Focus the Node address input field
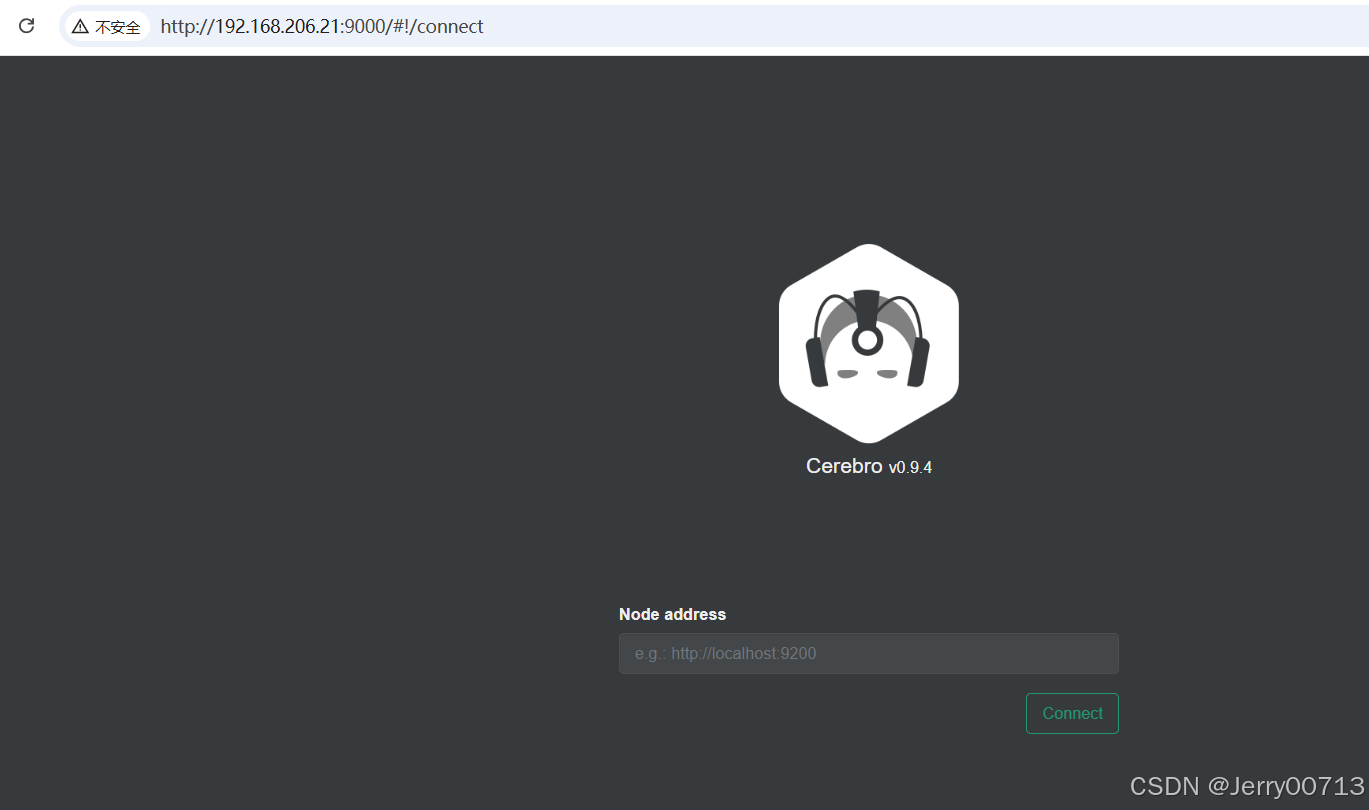1369x810 pixels. [x=868, y=653]
